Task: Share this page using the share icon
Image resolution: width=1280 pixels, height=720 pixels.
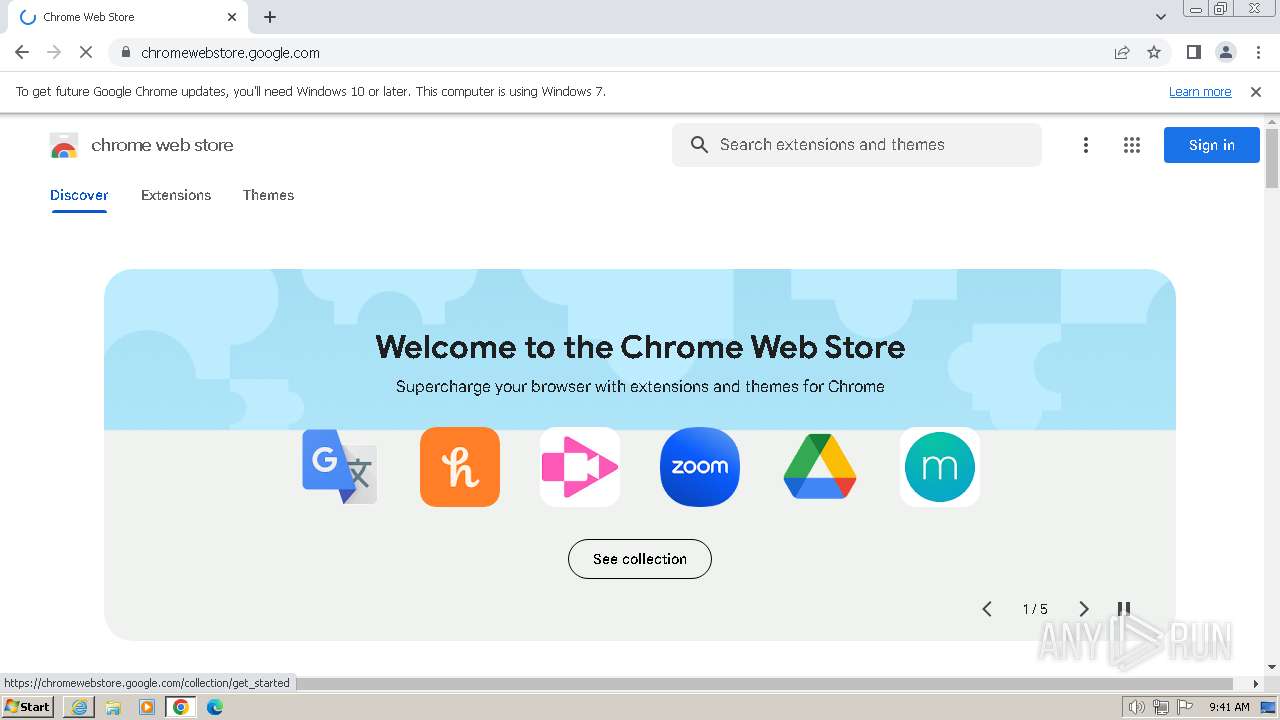Action: 1122,52
